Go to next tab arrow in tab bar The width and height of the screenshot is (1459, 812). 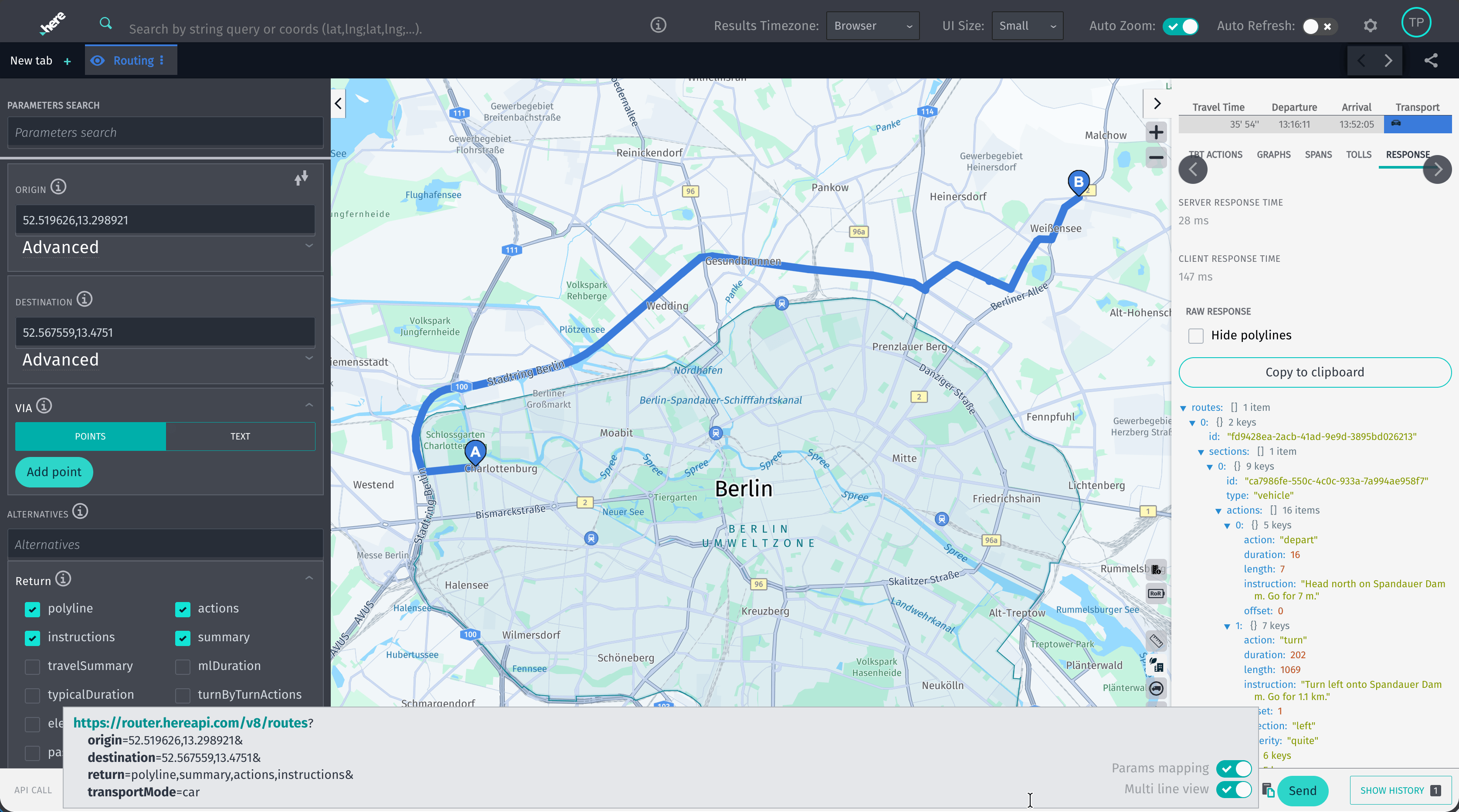click(1388, 61)
